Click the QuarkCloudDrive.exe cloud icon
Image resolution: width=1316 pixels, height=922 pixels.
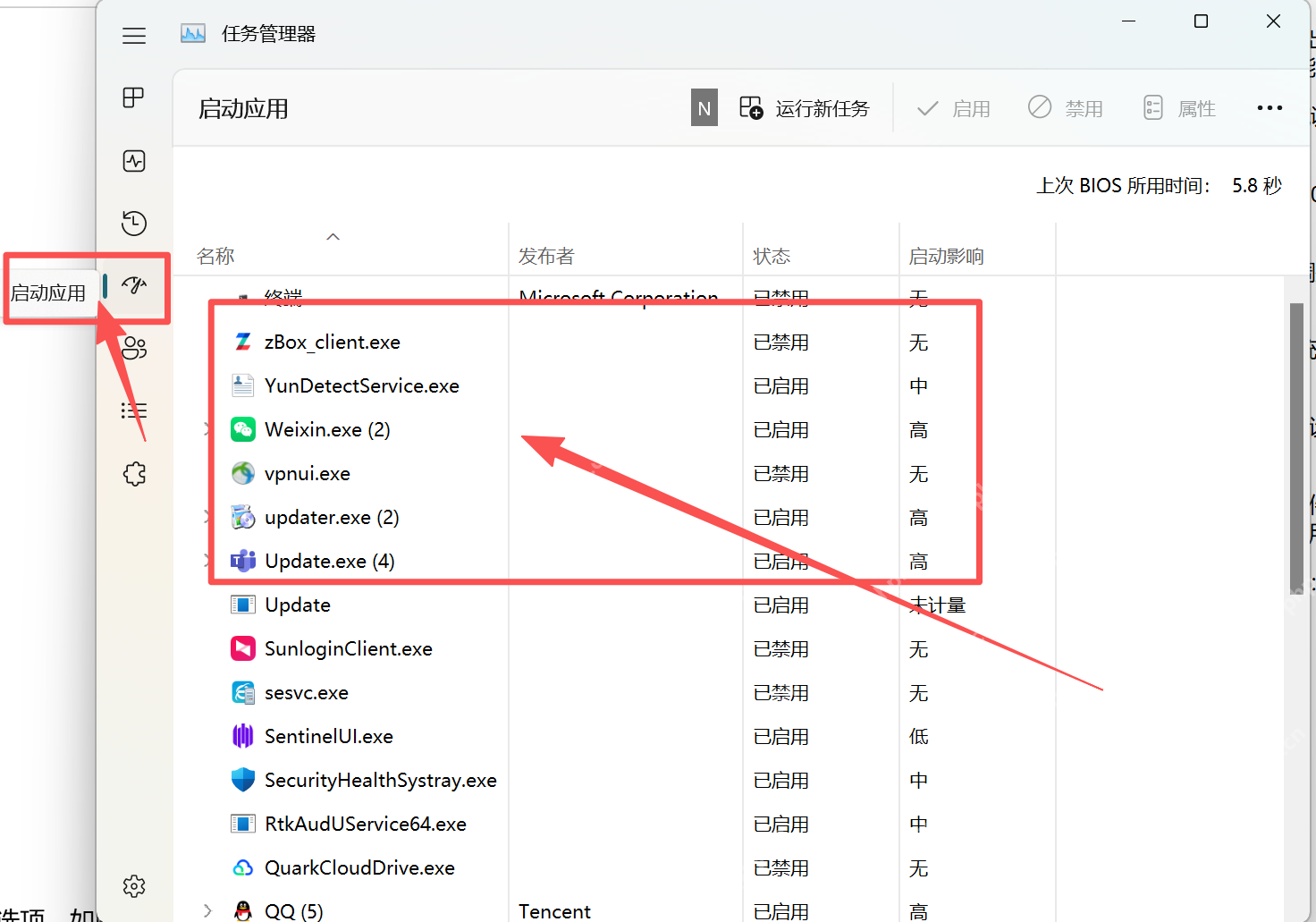(x=243, y=867)
